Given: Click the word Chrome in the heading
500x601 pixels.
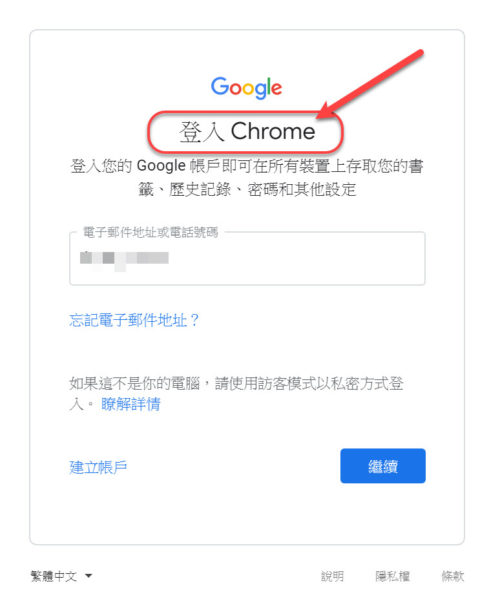Looking at the screenshot, I should (x=273, y=131).
